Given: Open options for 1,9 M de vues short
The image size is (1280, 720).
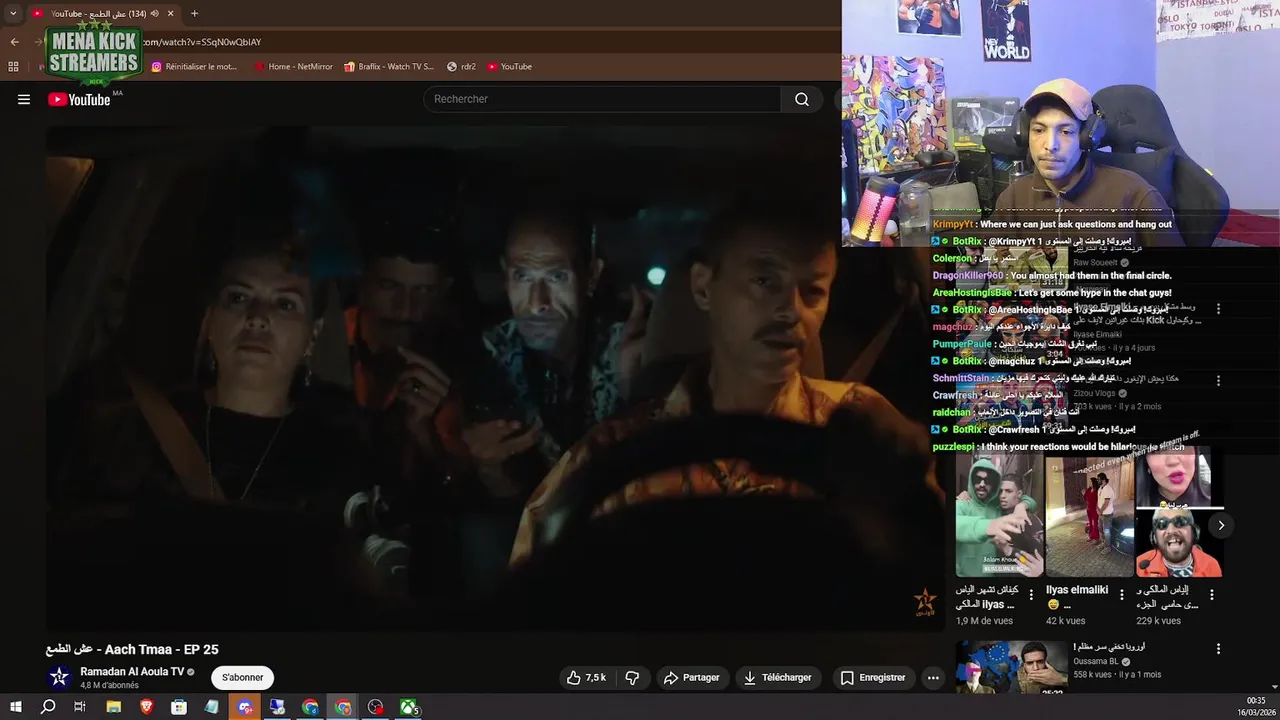Looking at the screenshot, I should click(x=1032, y=594).
